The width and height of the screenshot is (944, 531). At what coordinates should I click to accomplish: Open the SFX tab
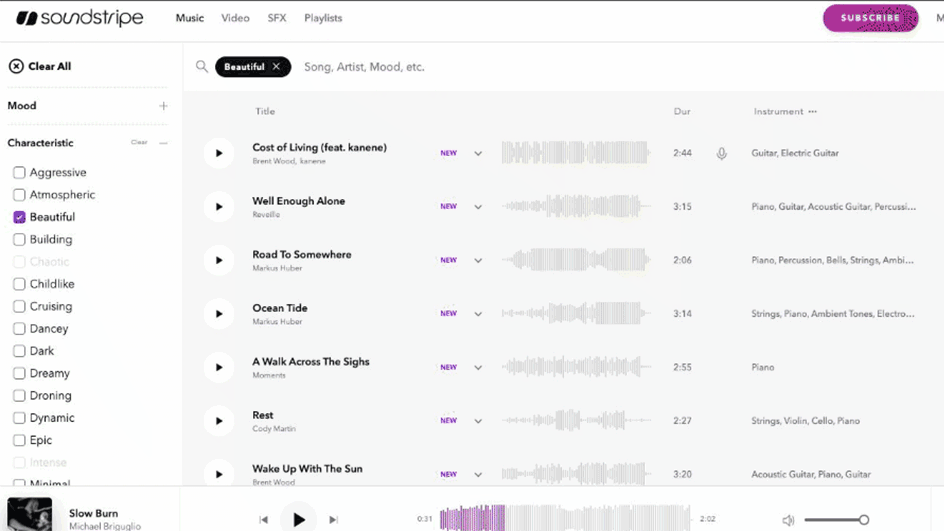tap(277, 18)
